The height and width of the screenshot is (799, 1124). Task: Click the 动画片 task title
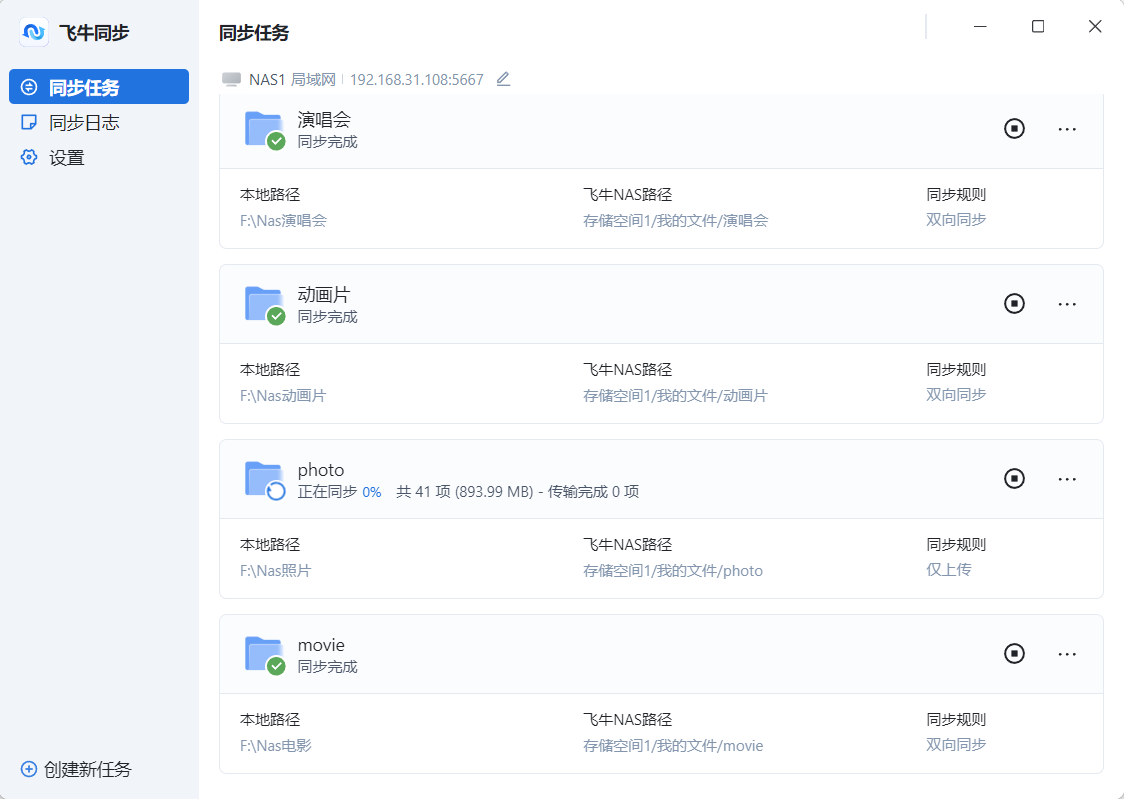(324, 295)
